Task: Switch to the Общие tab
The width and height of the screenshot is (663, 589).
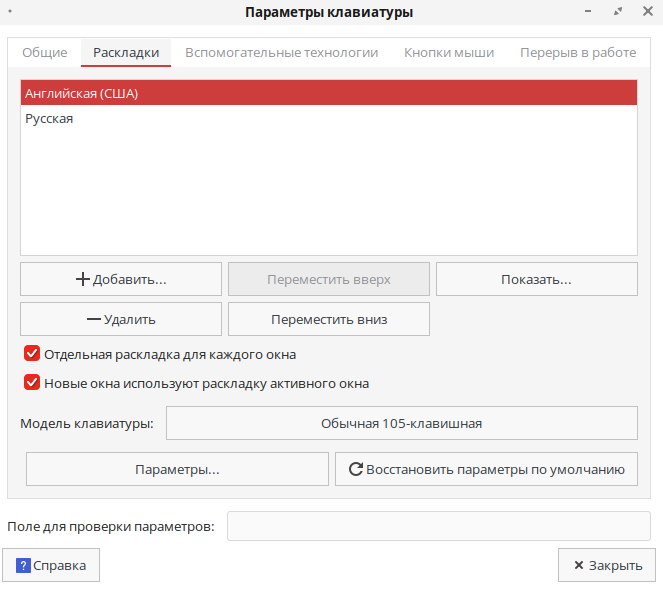Action: click(x=44, y=52)
